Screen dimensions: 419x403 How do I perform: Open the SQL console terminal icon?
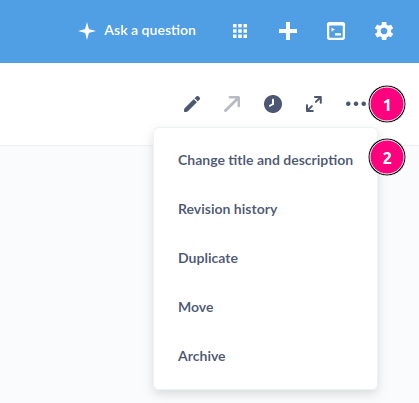[x=336, y=31]
